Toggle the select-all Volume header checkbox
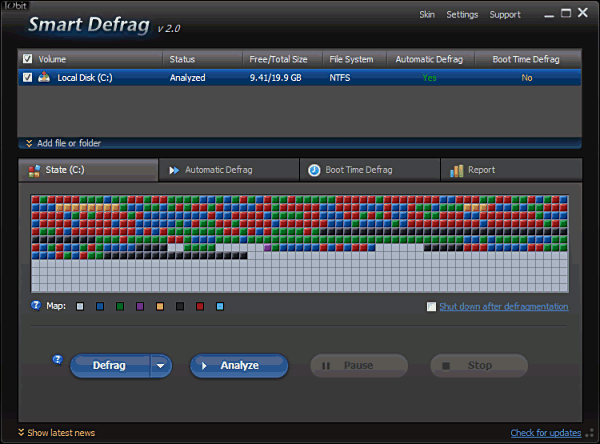Viewport: 600px width, 444px height. [x=28, y=59]
